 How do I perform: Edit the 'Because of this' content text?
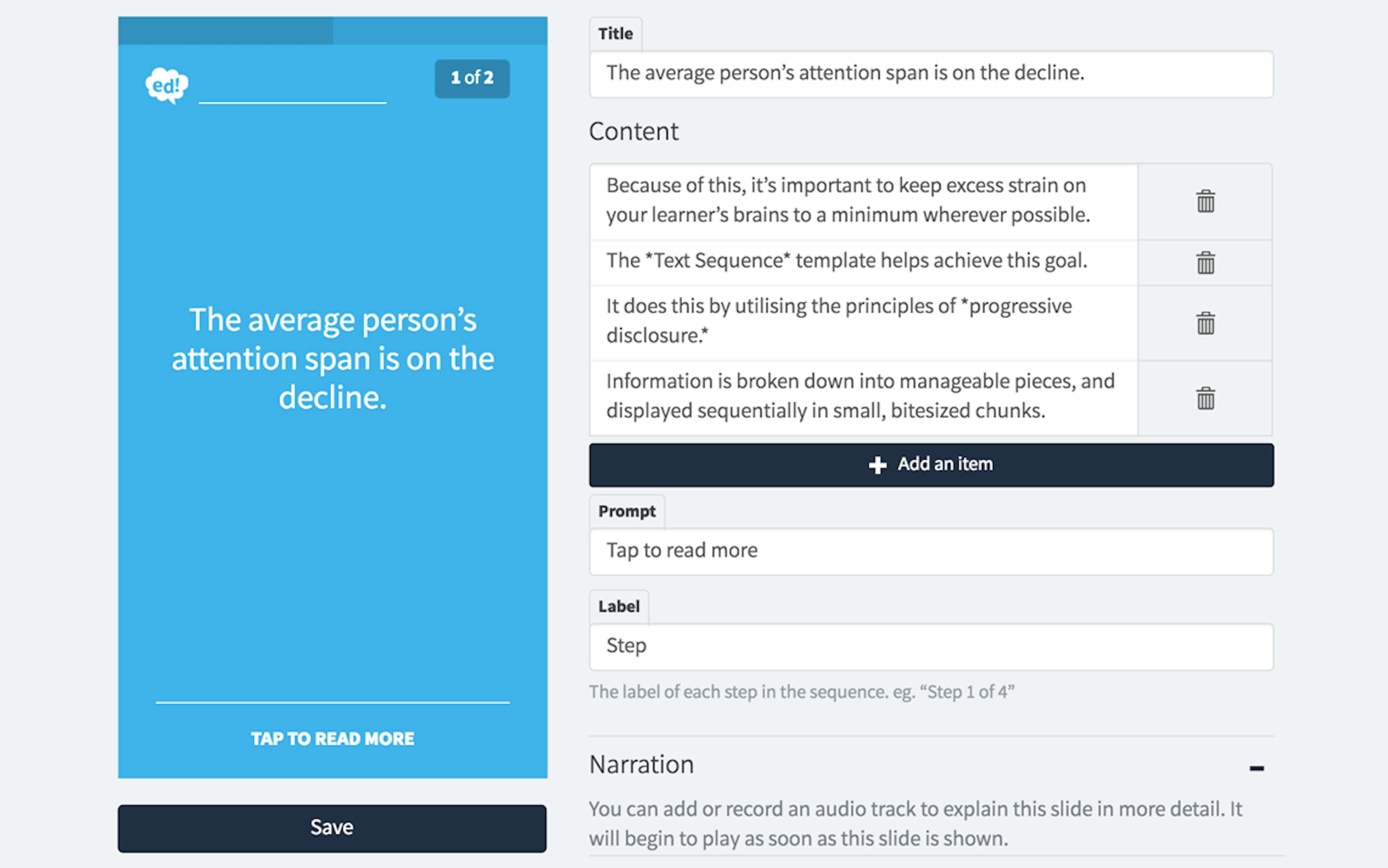pyautogui.click(x=862, y=200)
